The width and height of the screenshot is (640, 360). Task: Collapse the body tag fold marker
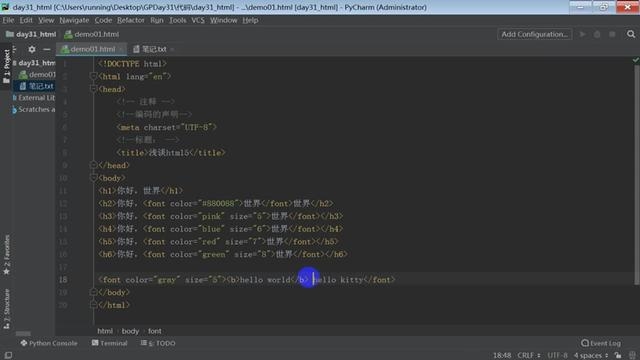(x=93, y=178)
